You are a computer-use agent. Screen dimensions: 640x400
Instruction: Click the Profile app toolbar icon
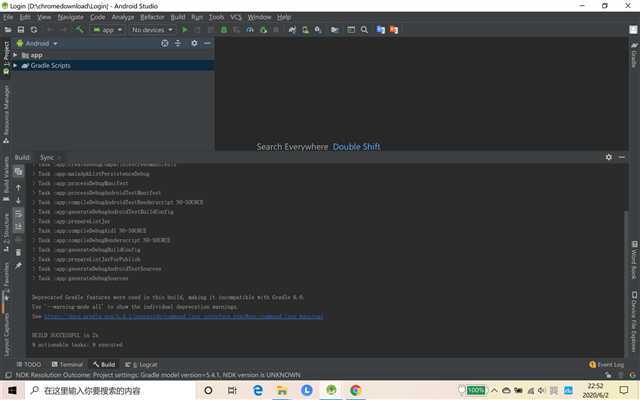point(250,30)
